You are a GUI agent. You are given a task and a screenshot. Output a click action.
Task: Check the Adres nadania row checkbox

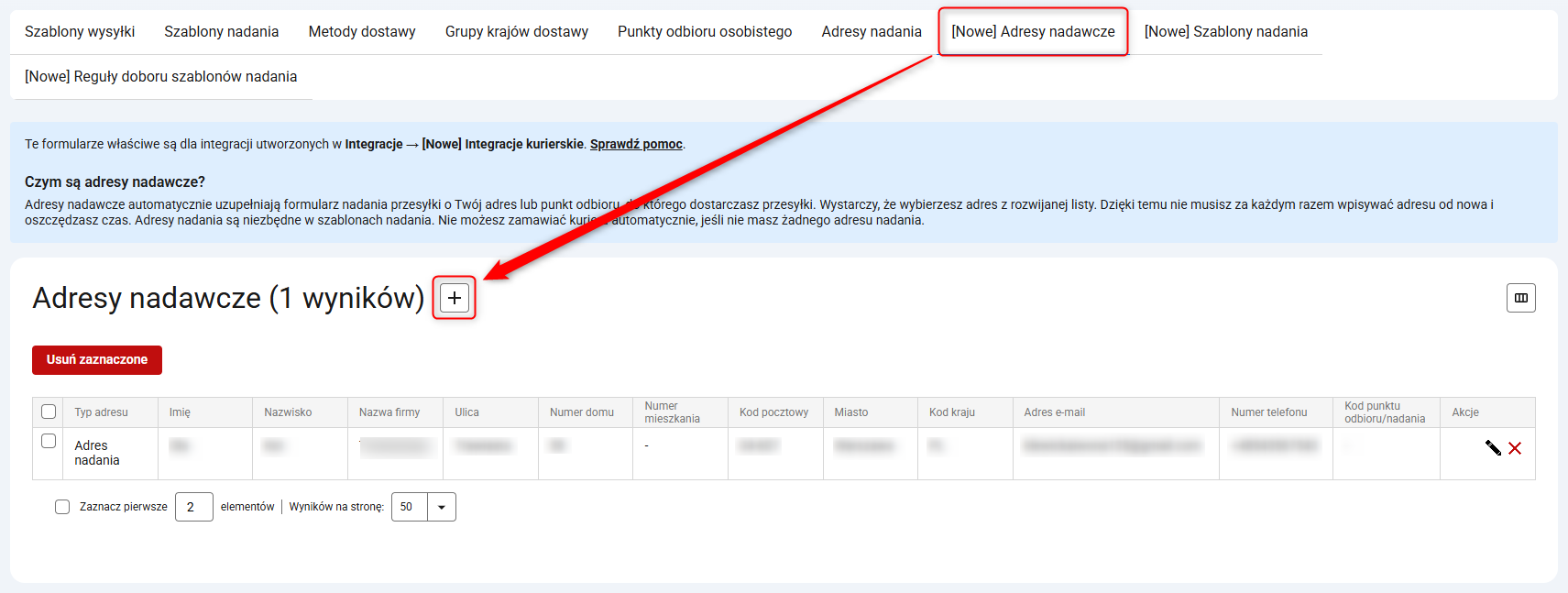tap(49, 441)
